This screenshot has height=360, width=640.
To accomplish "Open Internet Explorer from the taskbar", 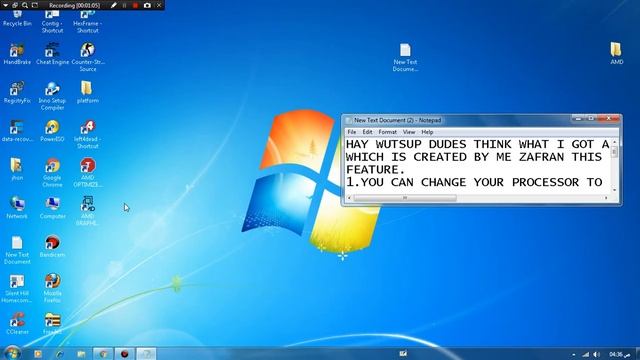I will (60, 354).
